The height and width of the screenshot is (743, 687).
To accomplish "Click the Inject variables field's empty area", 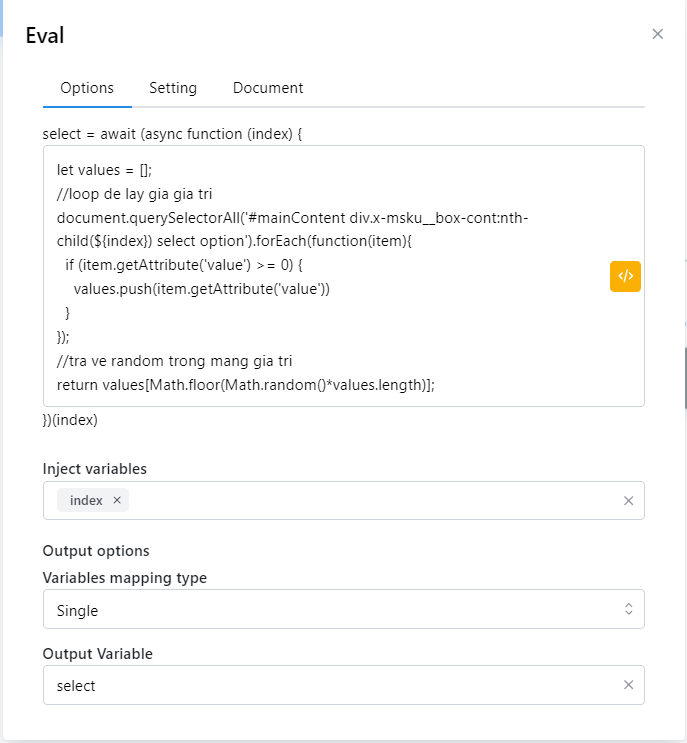I will pos(370,501).
